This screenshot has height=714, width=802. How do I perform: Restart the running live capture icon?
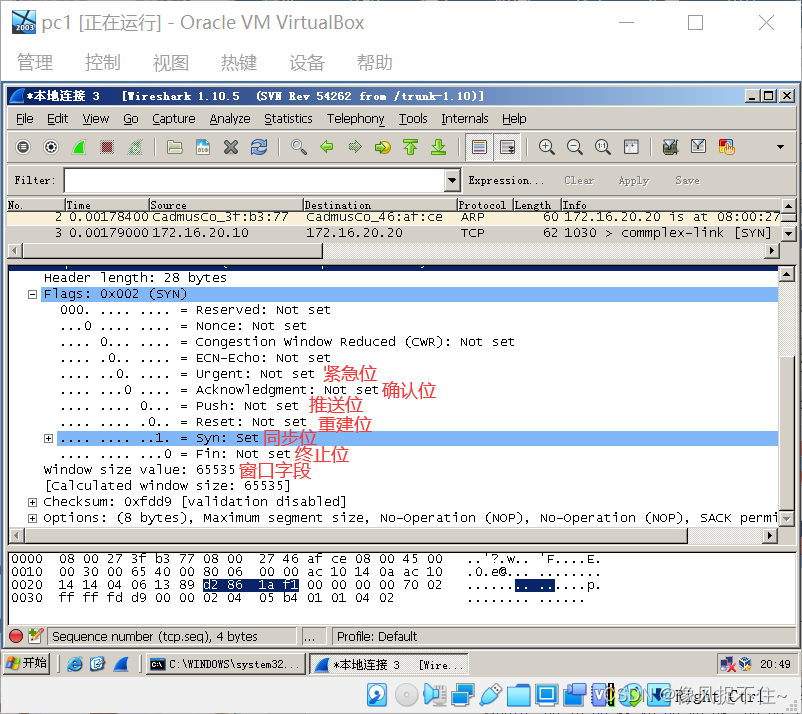tap(135, 147)
